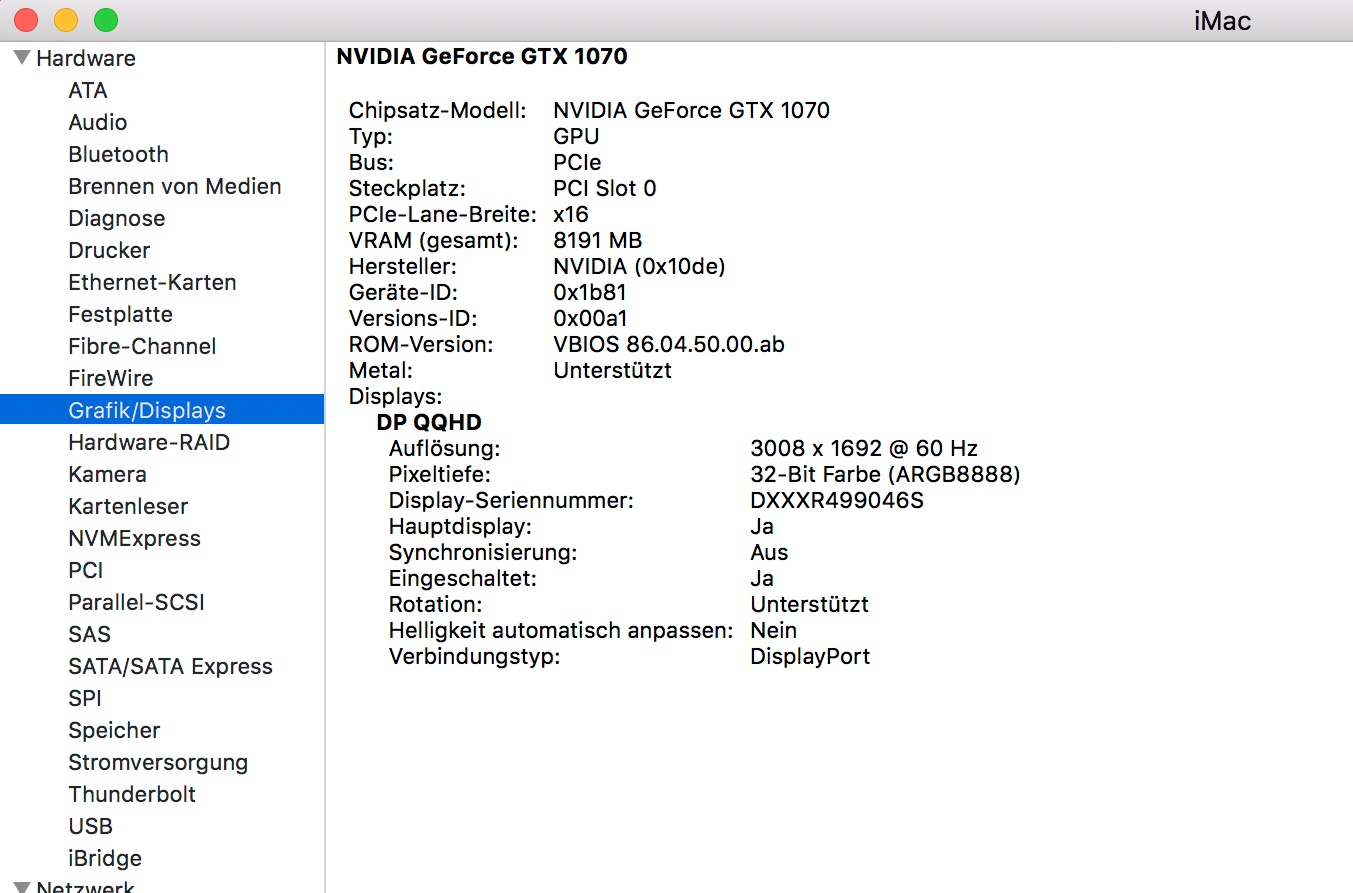Click the selected Grafik/Displays item
This screenshot has width=1353, height=893.
(x=147, y=410)
